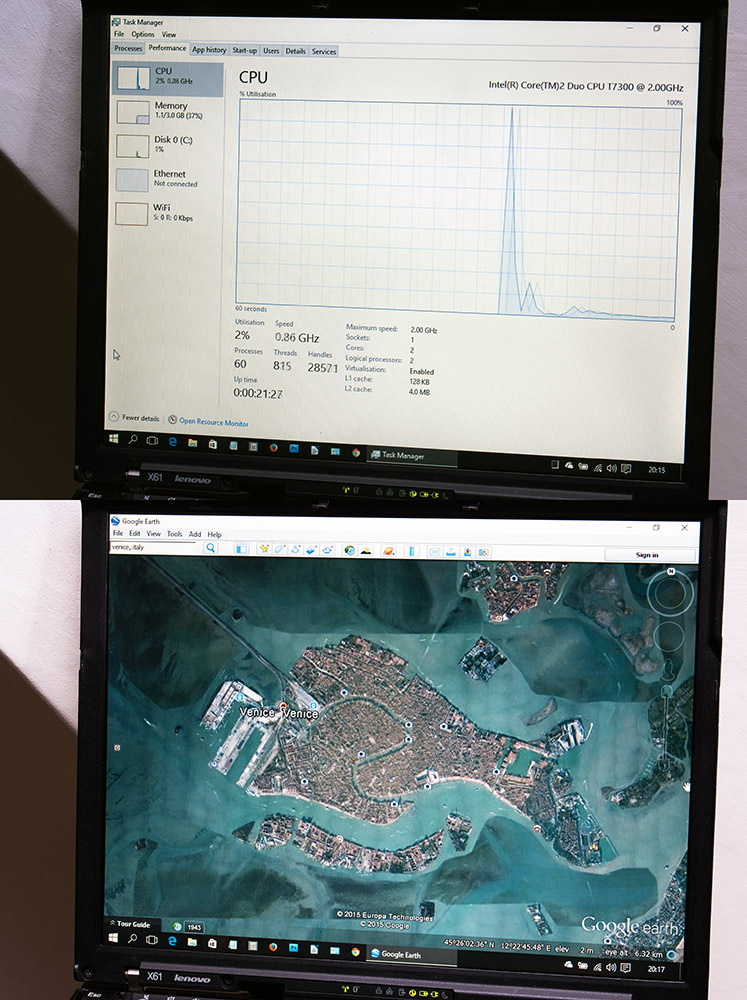Image resolution: width=747 pixels, height=1000 pixels.
Task: Show historical imagery with the clock icon
Action: coord(350,550)
